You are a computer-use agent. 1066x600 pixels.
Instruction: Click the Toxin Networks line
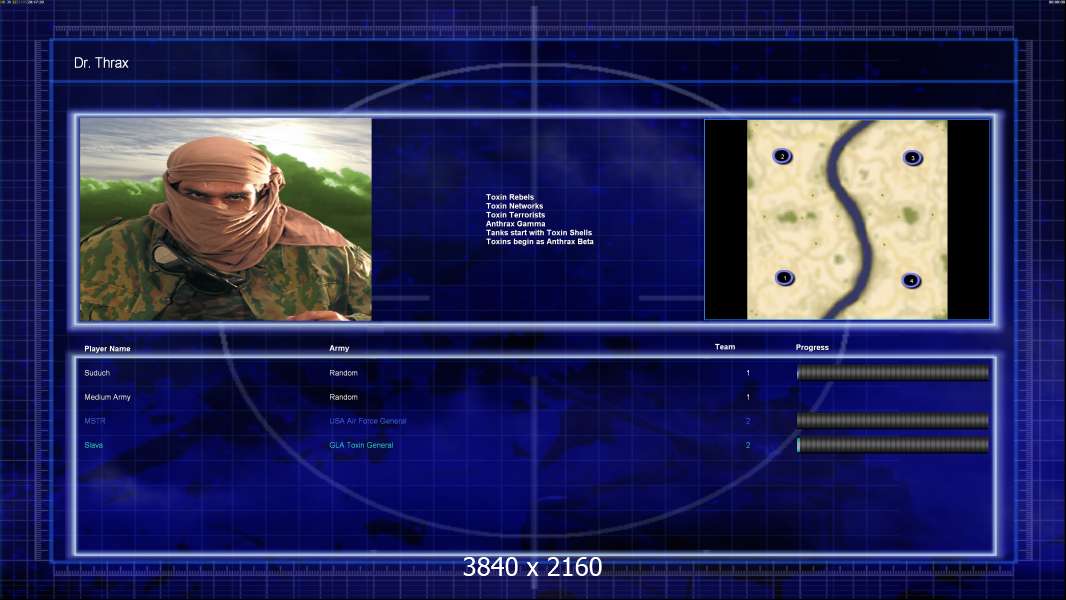pos(515,206)
